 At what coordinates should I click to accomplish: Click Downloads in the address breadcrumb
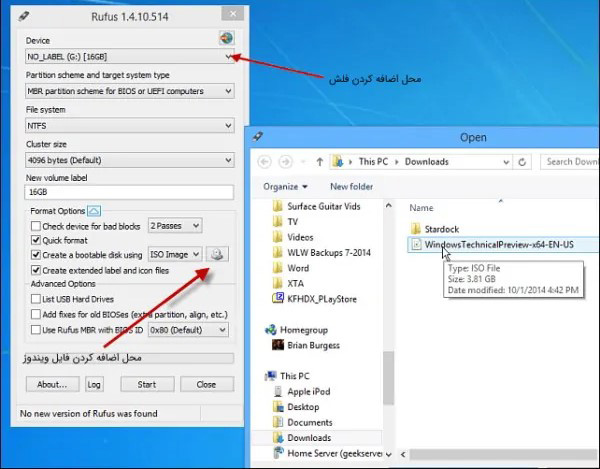pos(427,162)
